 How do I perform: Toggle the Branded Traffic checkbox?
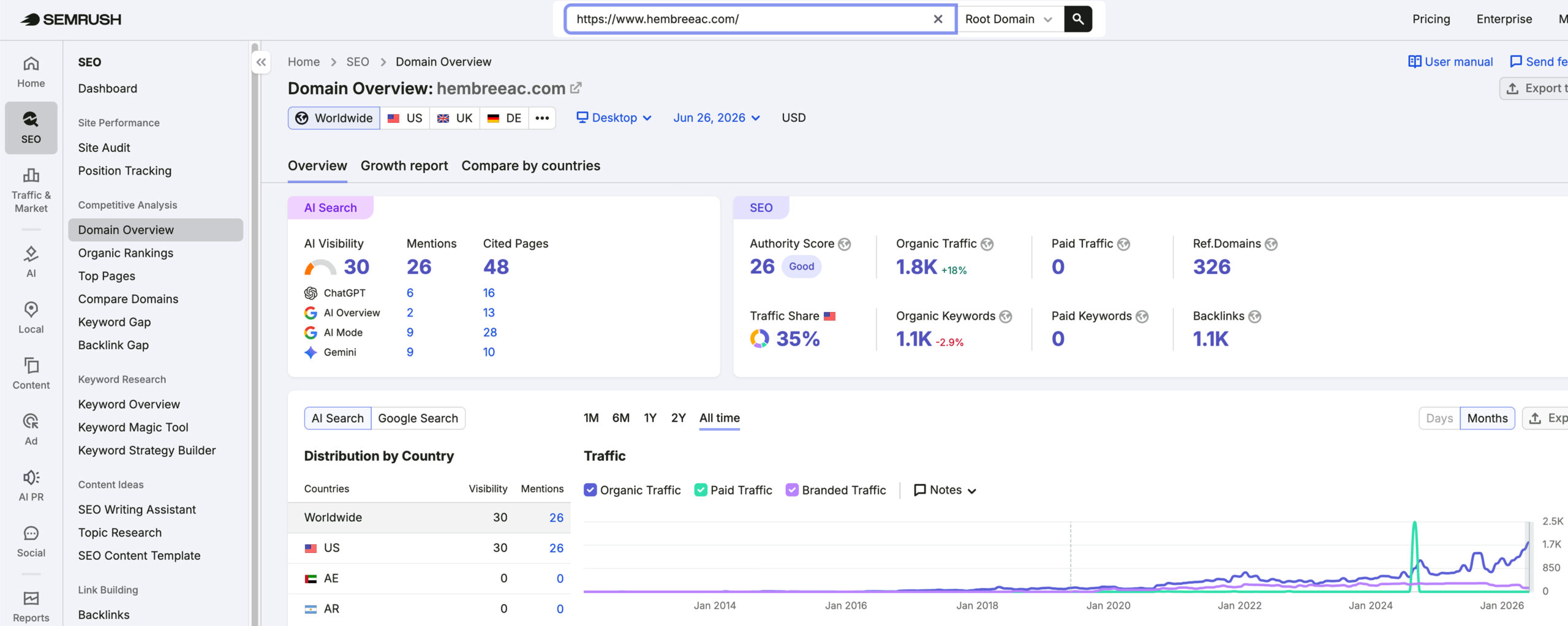pyautogui.click(x=792, y=490)
